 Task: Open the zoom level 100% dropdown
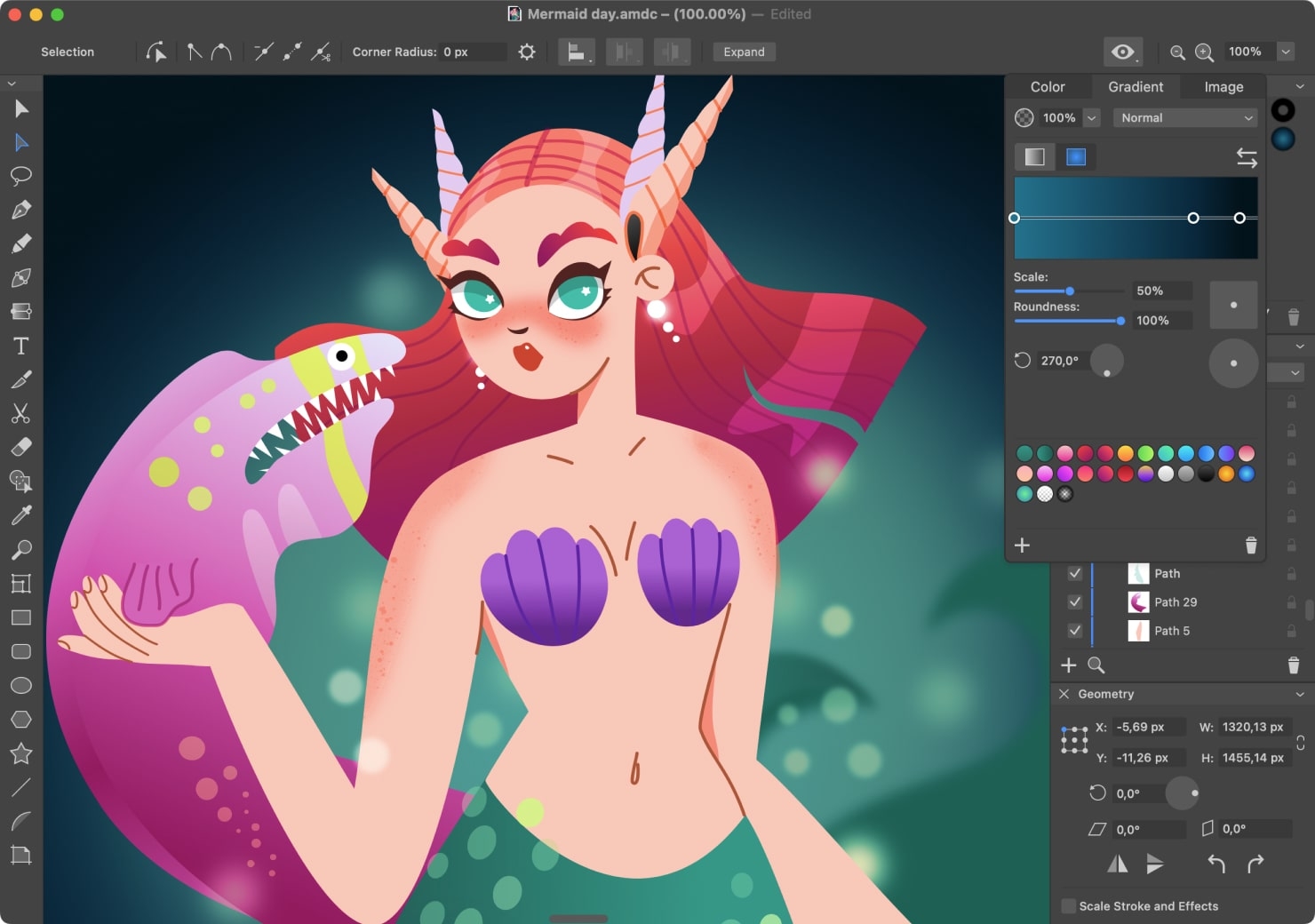pyautogui.click(x=1285, y=52)
